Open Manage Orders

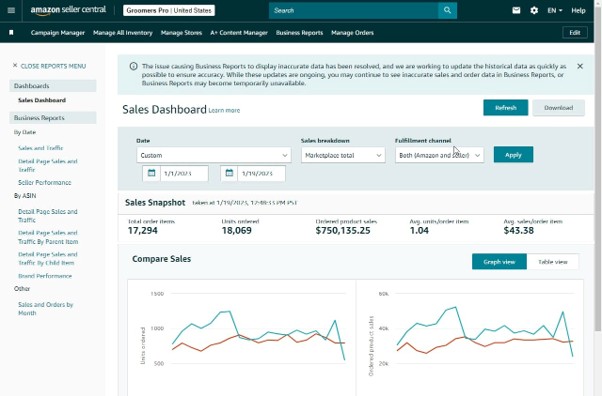pyautogui.click(x=352, y=33)
